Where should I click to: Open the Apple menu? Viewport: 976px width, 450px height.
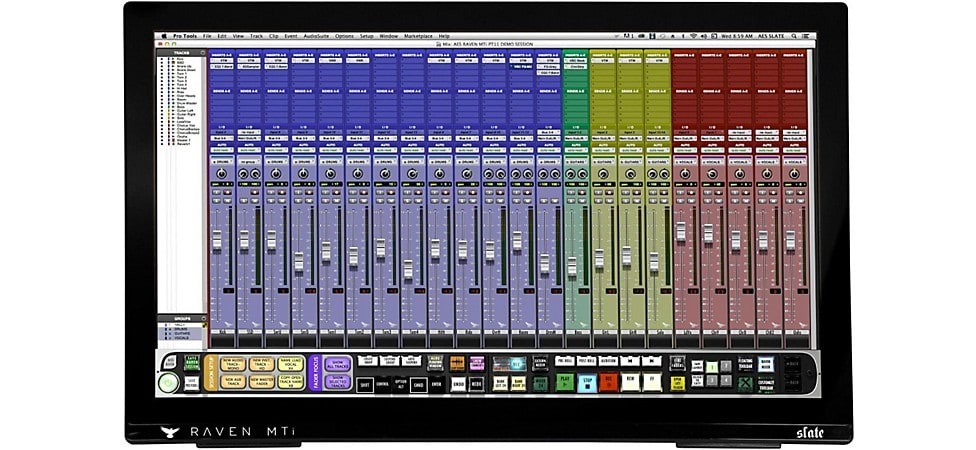[x=164, y=36]
